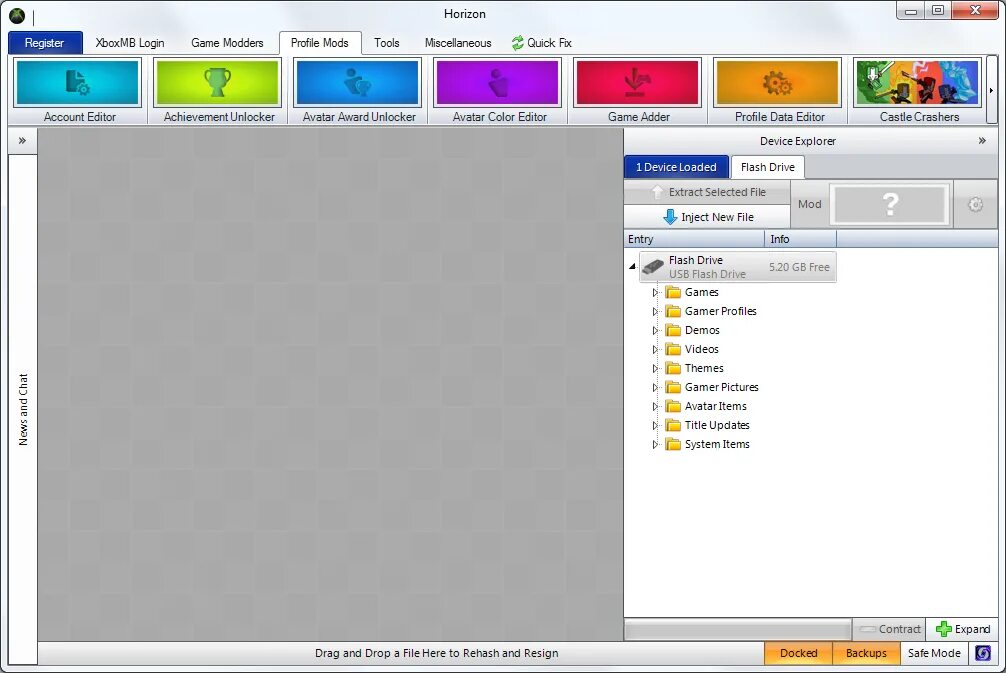Launch the Game Adder tile
This screenshot has height=673, width=1006.
(637, 90)
